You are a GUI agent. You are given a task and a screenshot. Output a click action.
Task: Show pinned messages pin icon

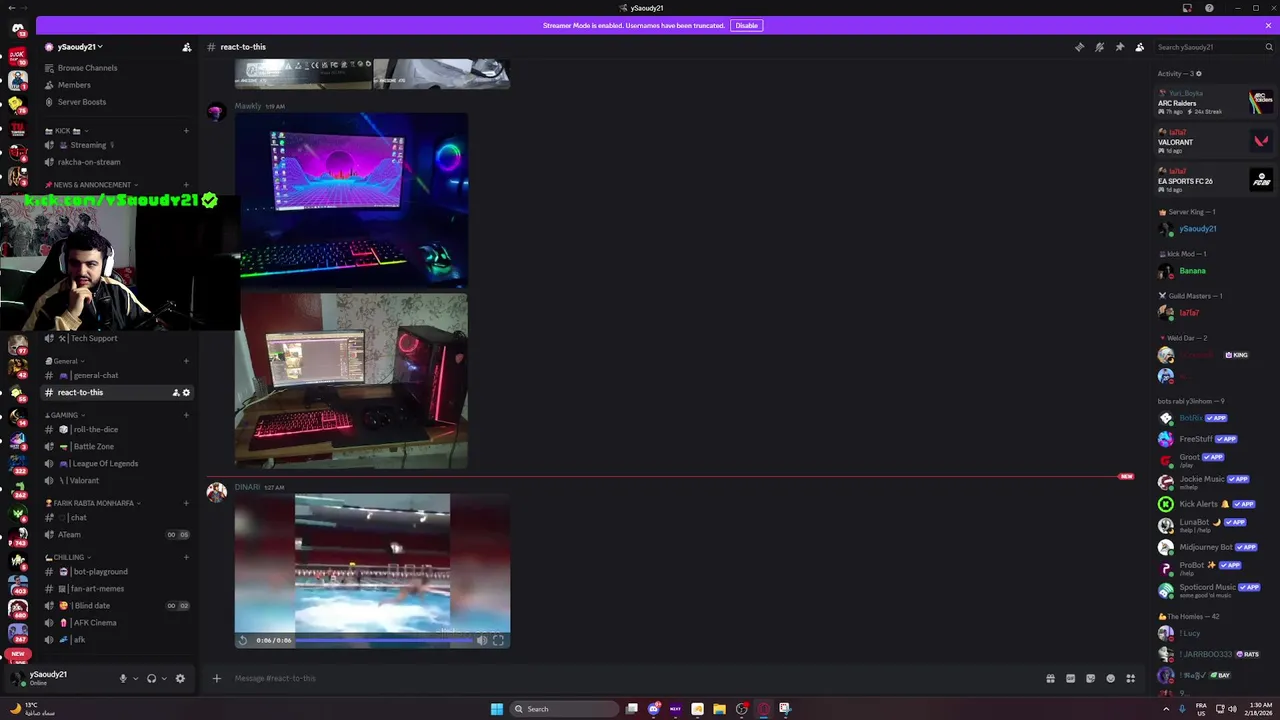coord(1119,47)
